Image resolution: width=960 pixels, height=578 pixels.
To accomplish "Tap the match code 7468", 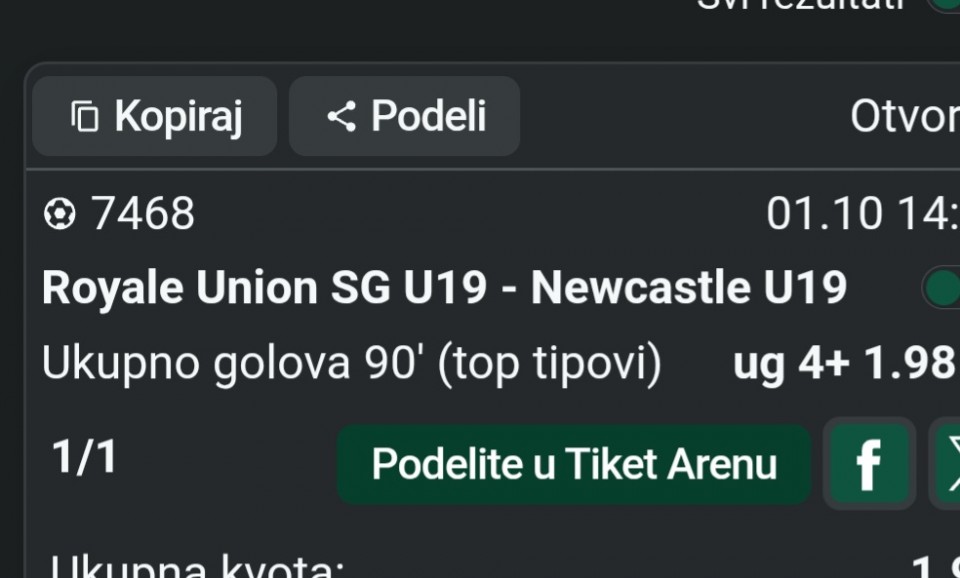I will [x=143, y=214].
